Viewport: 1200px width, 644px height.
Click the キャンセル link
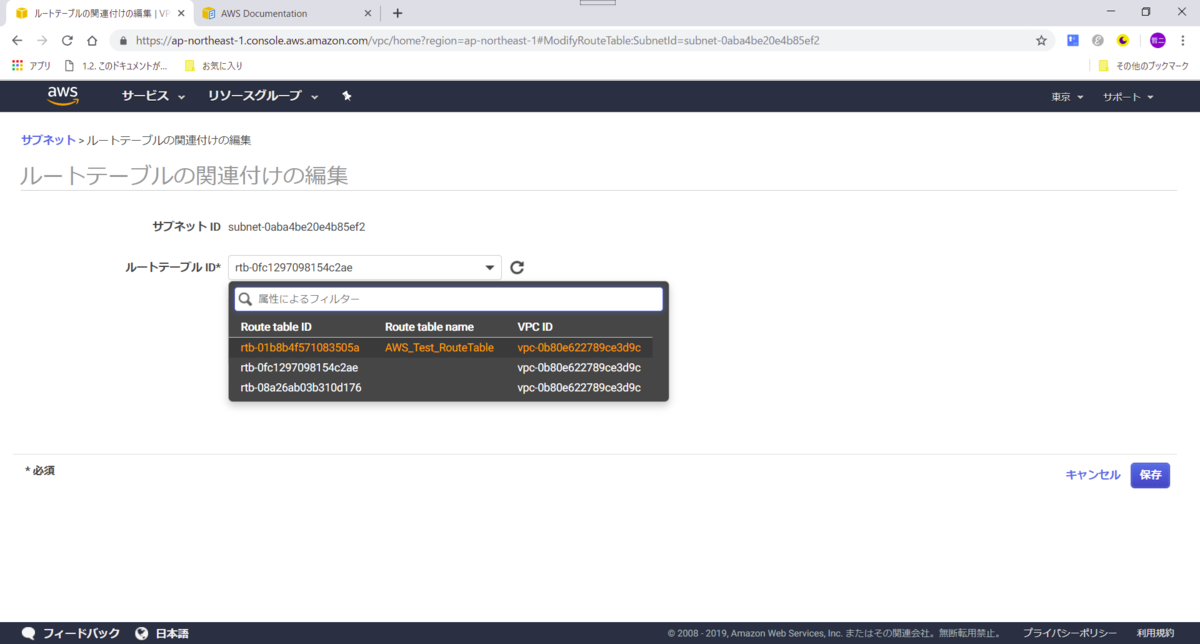[x=1093, y=475]
